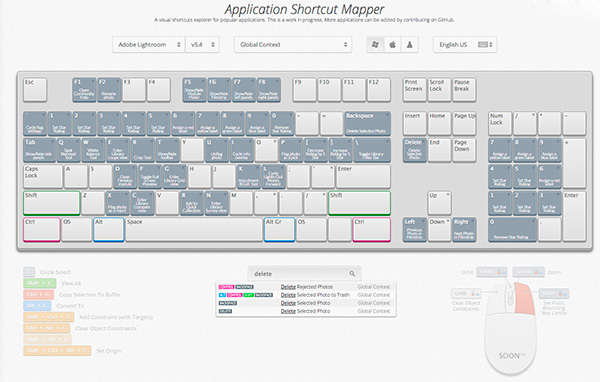Click the Backspace key 'Delete Selected Photo'

click(x=368, y=123)
